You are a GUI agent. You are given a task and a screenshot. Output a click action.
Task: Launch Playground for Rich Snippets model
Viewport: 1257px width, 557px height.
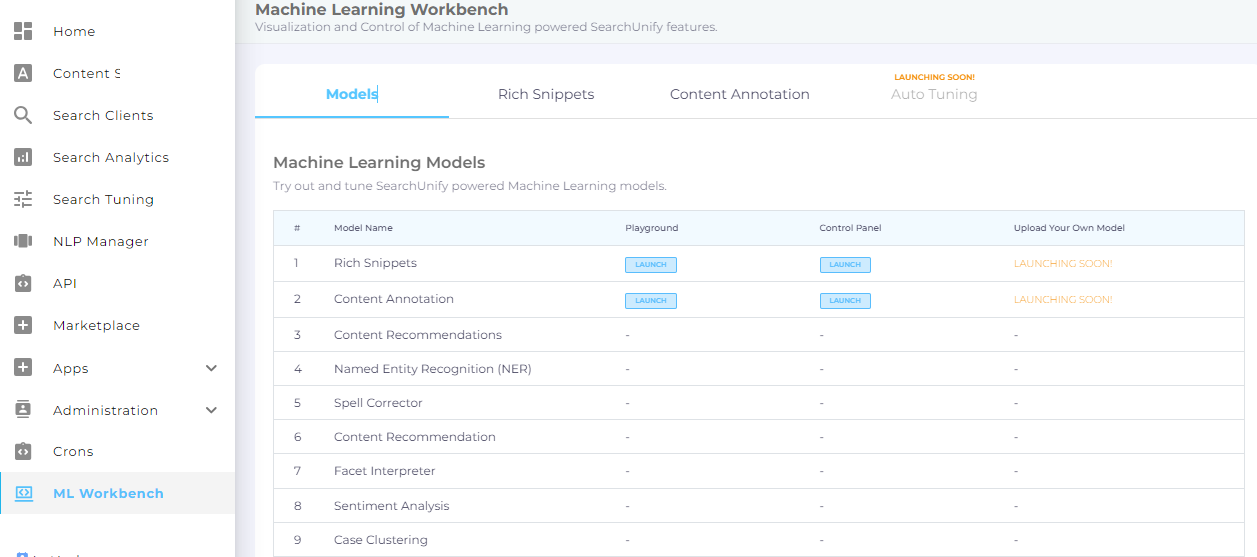(651, 265)
